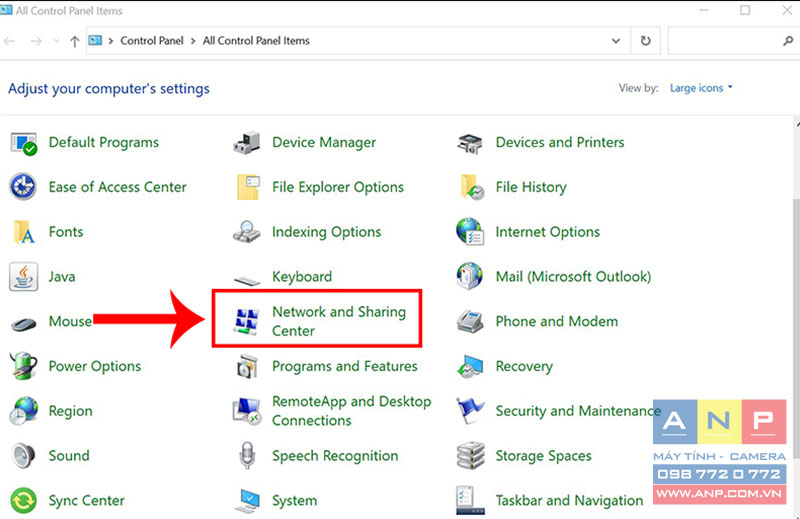Open the Sync Center icon
This screenshot has height=519, width=800.
point(23,501)
